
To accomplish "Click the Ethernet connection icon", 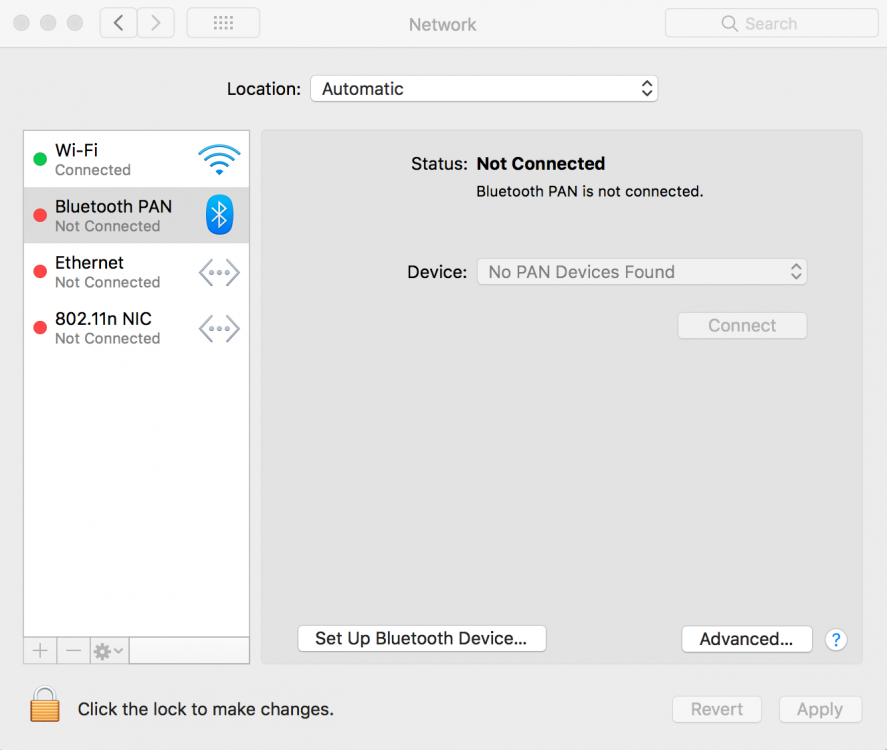I will (x=219, y=272).
